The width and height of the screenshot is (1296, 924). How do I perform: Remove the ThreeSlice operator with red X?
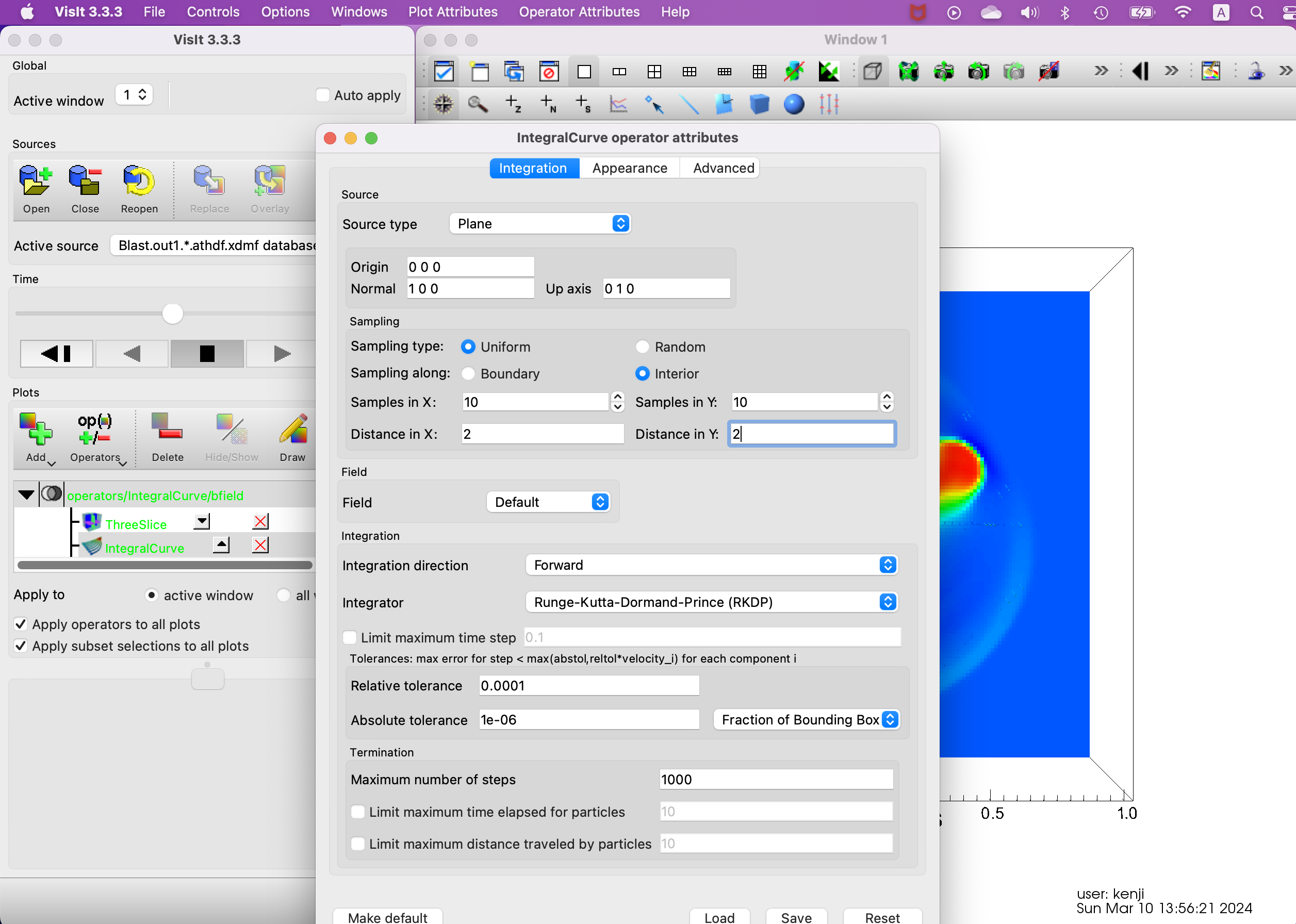[x=260, y=521]
